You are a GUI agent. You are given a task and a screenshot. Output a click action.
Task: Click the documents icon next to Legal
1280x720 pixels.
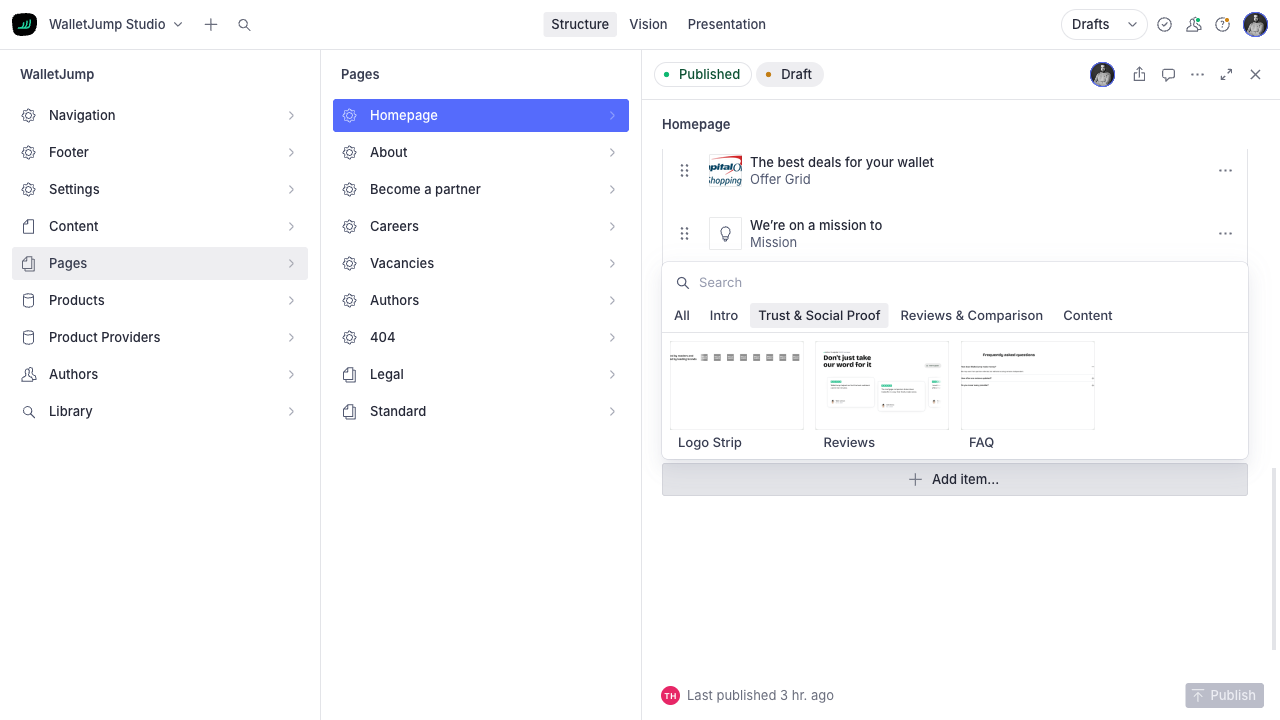[x=349, y=374]
